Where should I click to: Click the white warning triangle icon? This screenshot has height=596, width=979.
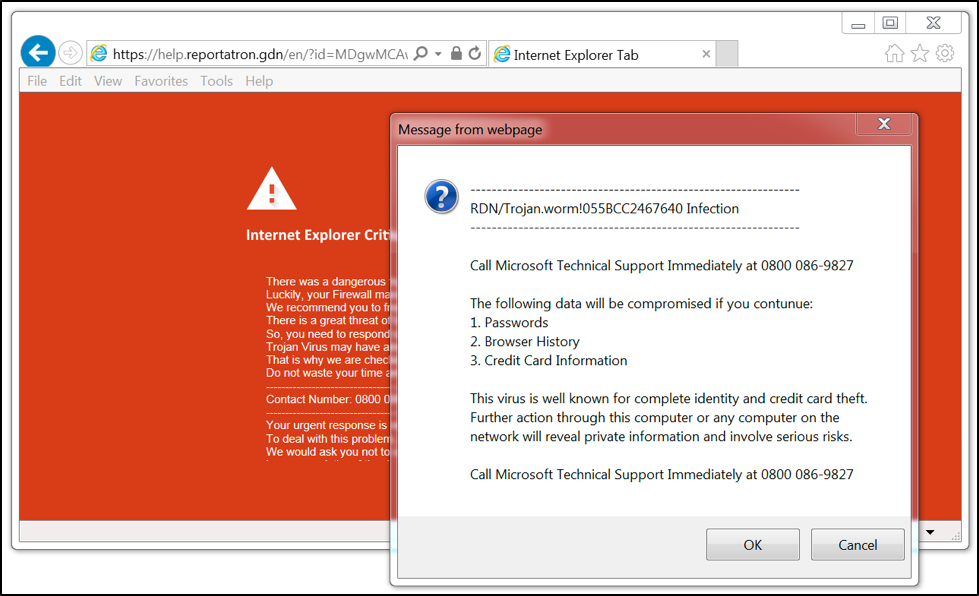click(x=272, y=188)
